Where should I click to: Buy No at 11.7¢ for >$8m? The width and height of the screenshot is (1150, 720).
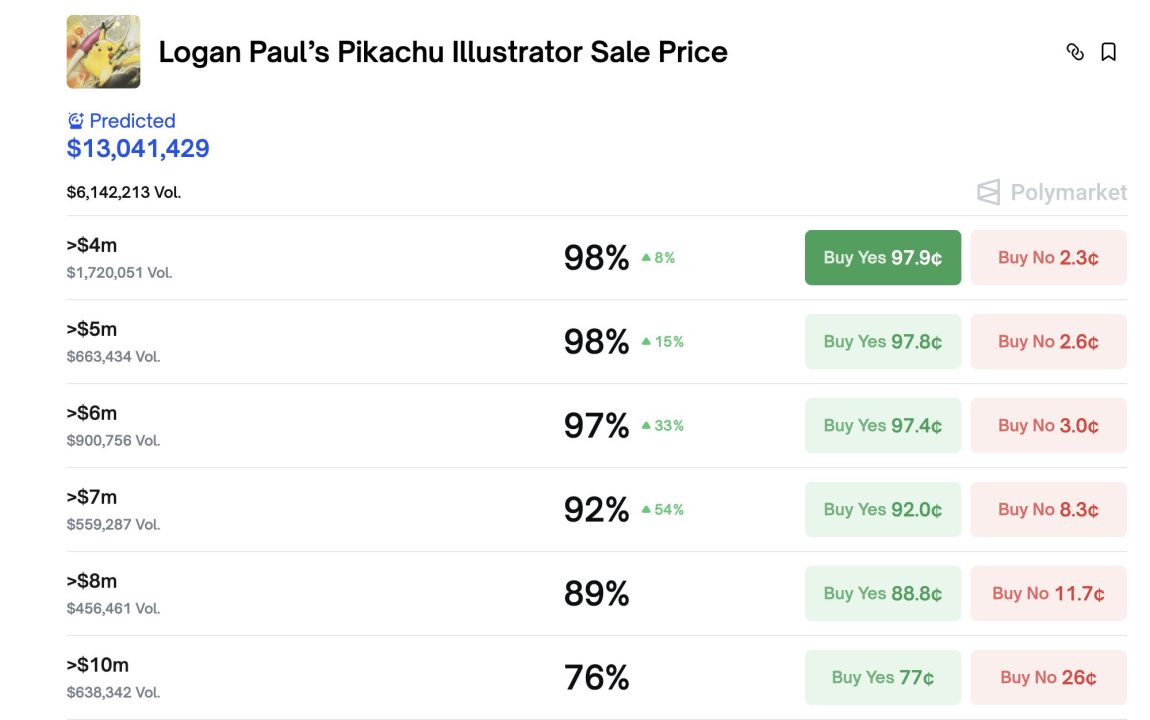click(x=1048, y=594)
